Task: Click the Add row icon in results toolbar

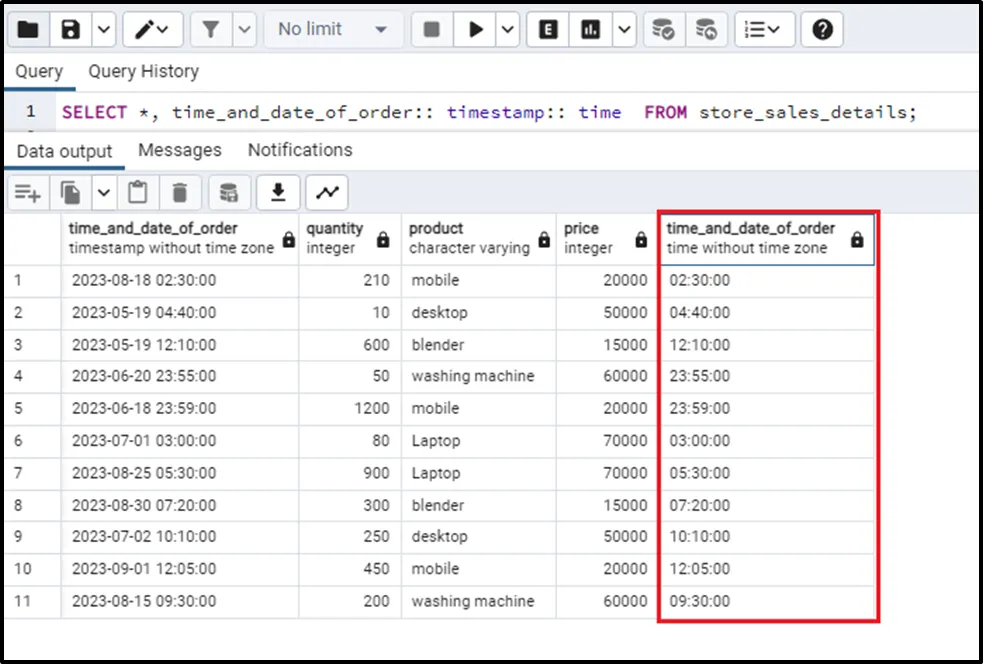Action: tap(28, 192)
